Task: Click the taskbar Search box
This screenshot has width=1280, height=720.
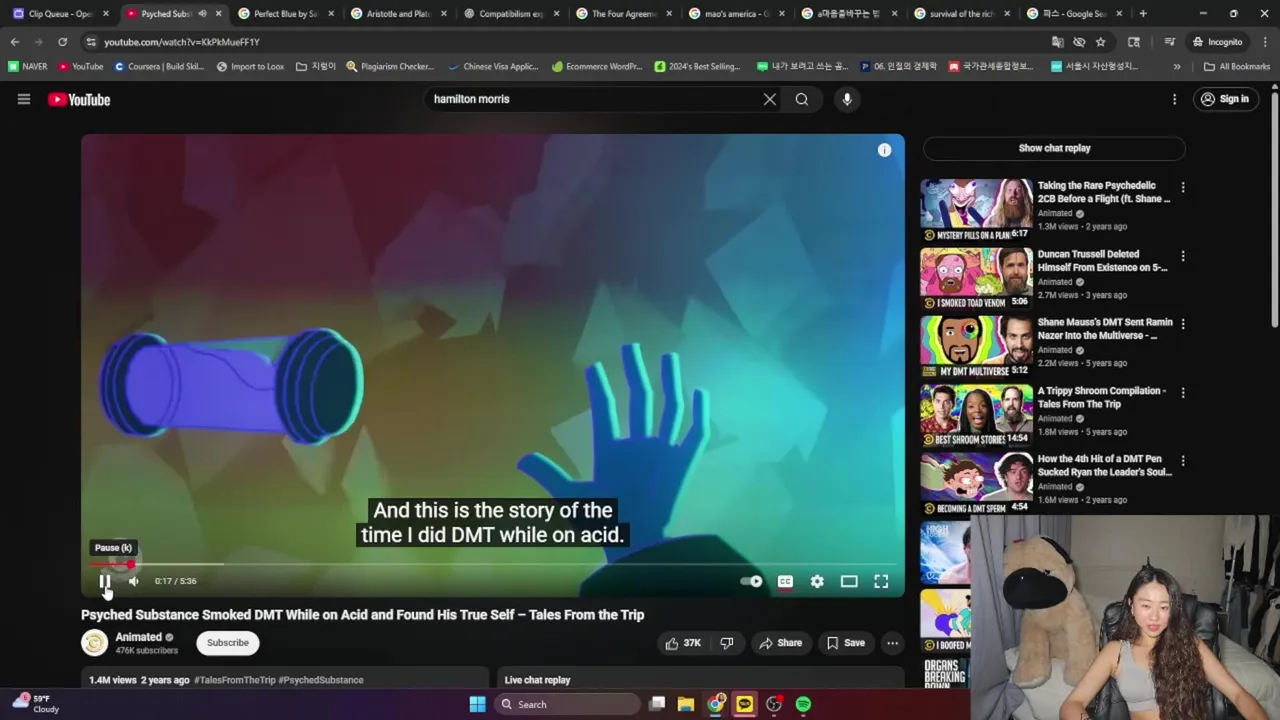Action: pos(568,704)
